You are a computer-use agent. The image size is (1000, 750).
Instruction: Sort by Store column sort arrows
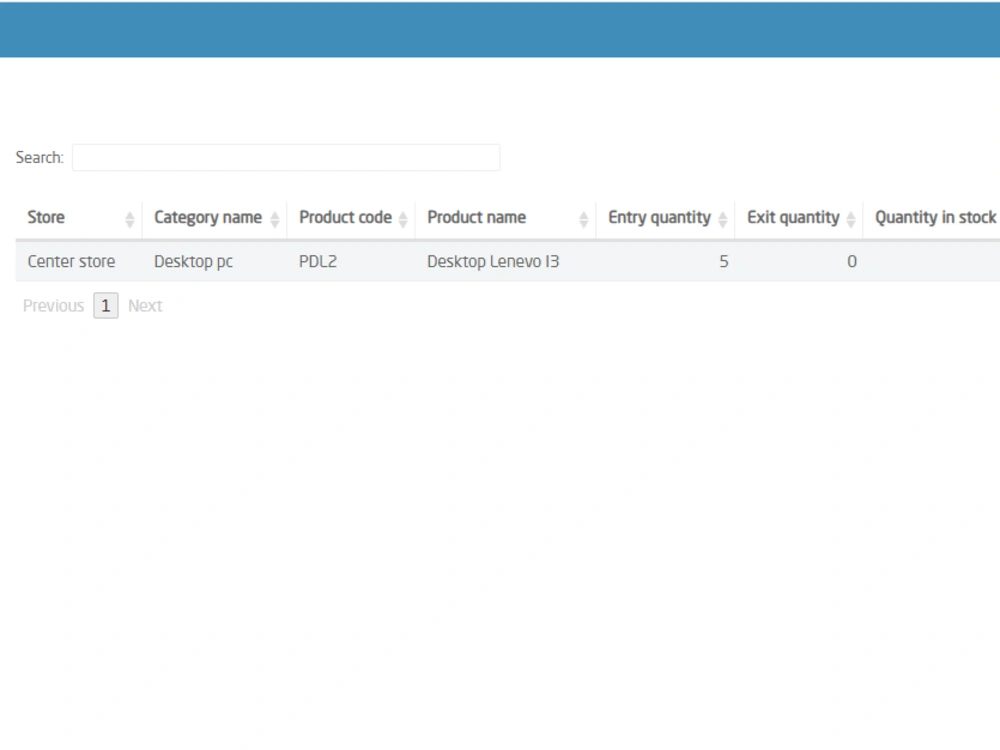tap(129, 219)
